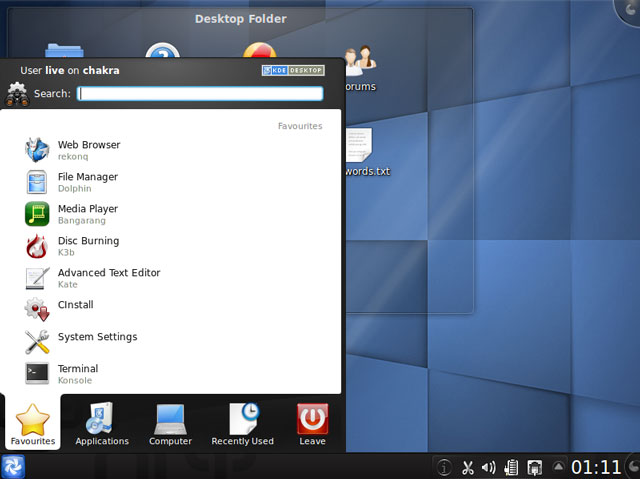This screenshot has width=640, height=479.
Task: Click the Kickoff launcher button in panel
Action: click(13, 467)
